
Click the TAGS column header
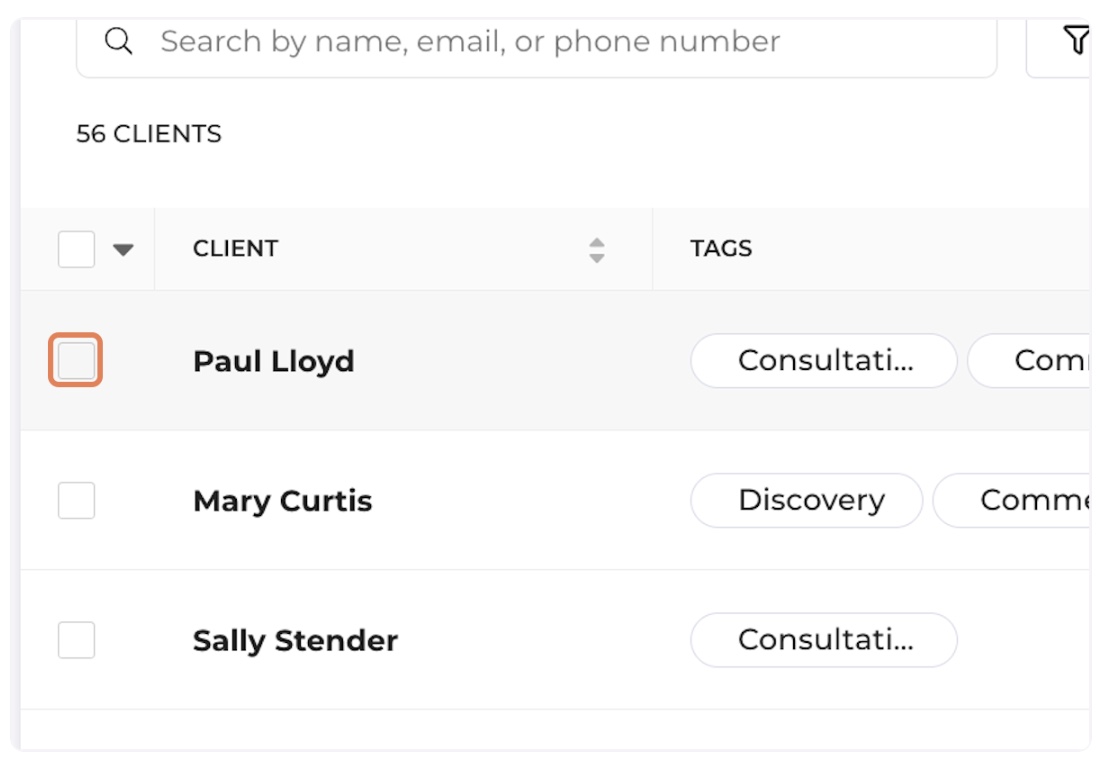[721, 248]
